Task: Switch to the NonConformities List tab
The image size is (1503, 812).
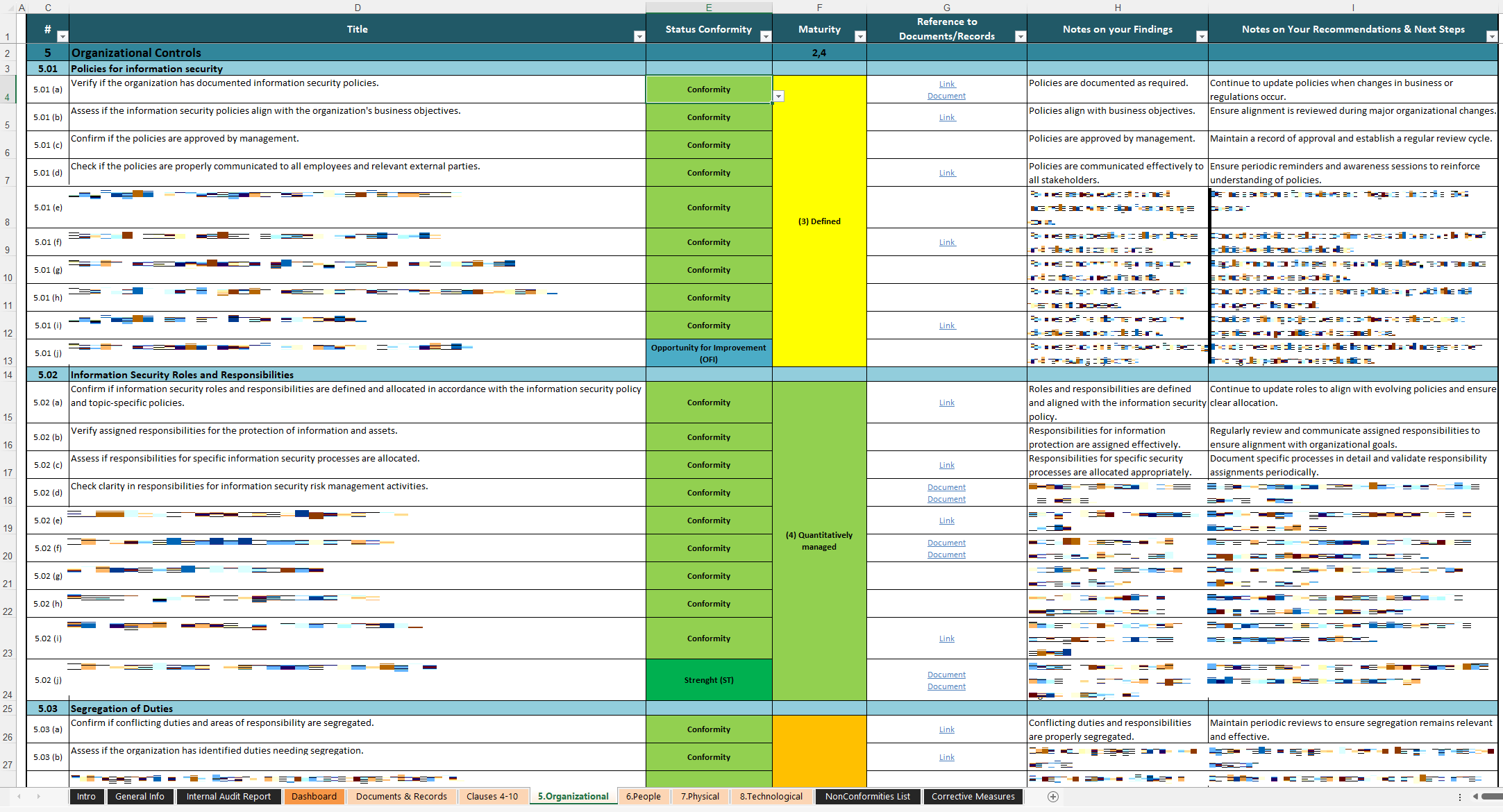Action: tap(867, 797)
